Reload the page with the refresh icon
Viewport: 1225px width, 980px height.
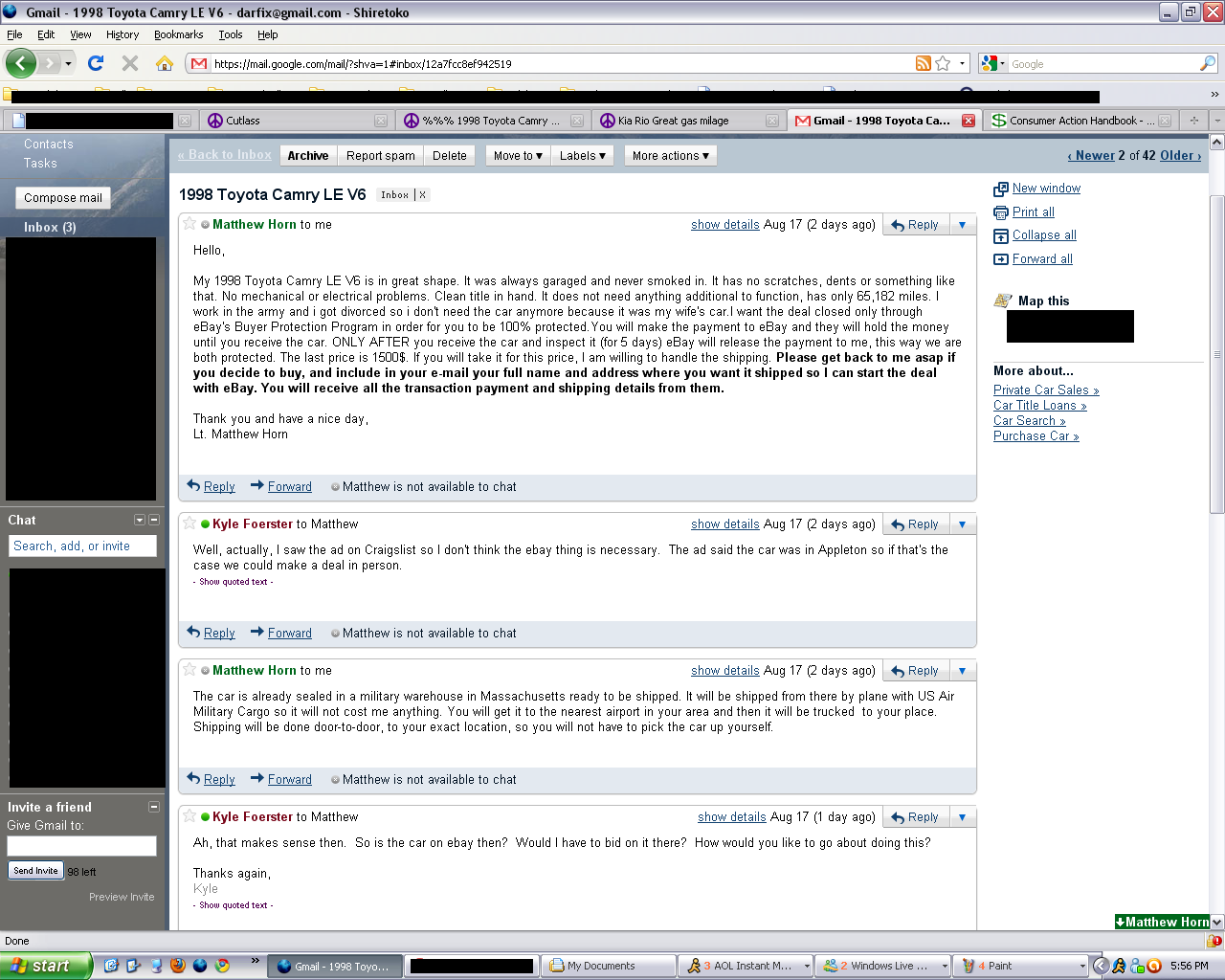click(x=96, y=63)
